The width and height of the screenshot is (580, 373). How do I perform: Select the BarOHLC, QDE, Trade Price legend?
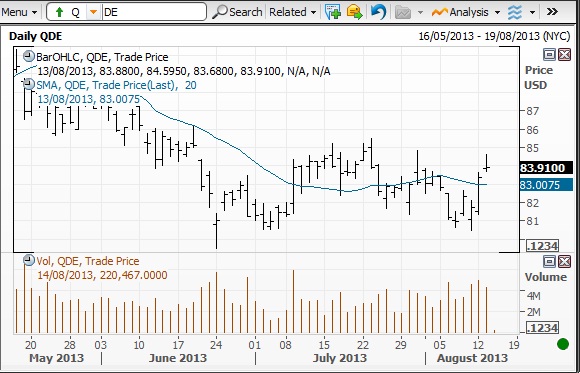[102, 57]
